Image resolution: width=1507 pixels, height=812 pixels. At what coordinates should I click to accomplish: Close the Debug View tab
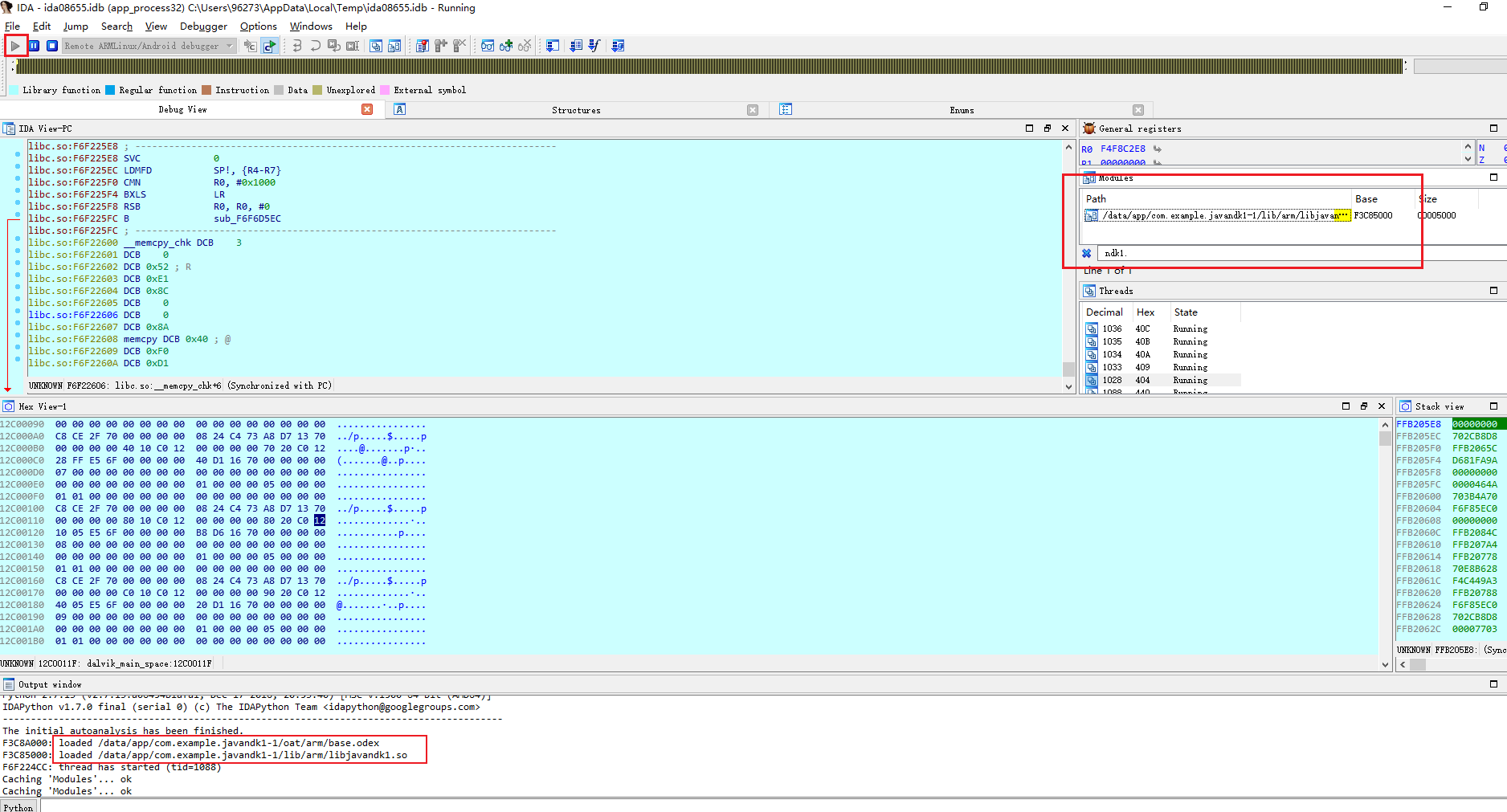(x=367, y=109)
